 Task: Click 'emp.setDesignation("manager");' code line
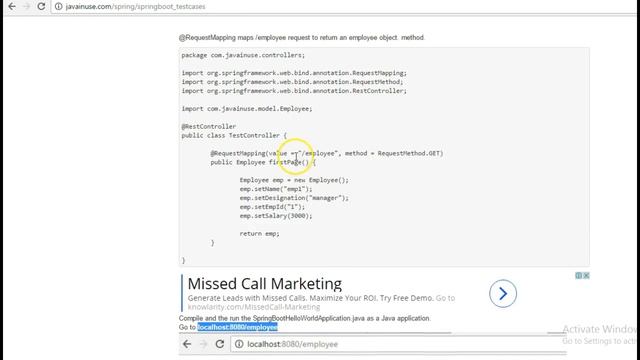coord(294,198)
